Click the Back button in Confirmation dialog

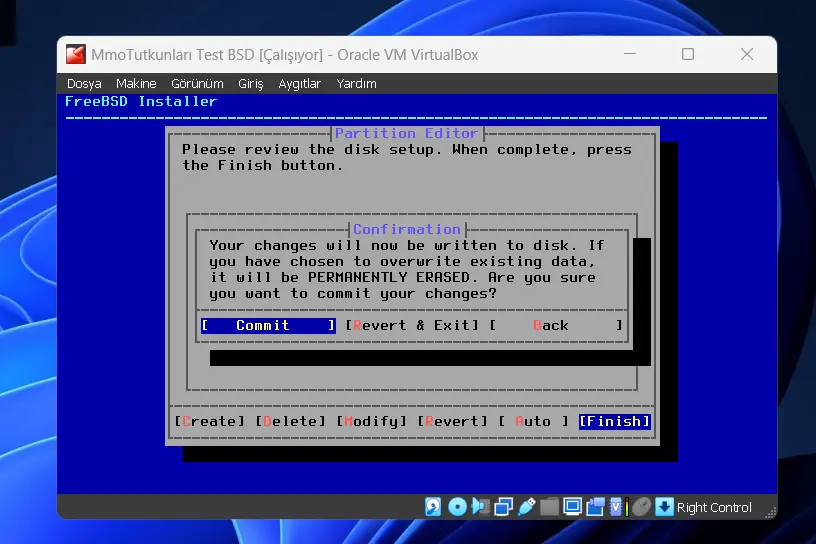(x=556, y=325)
